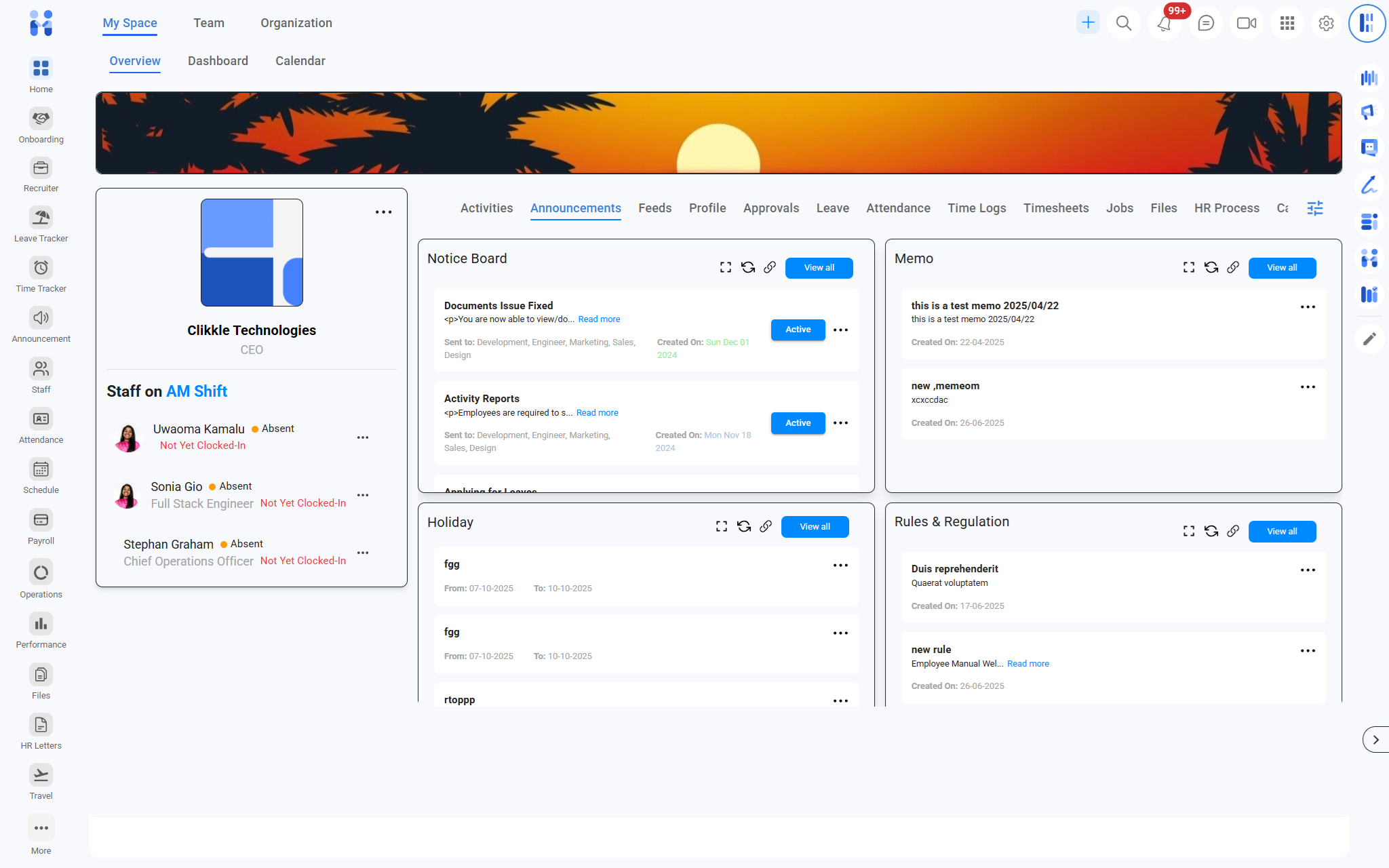
Task: Click Read more on Documents Issue Fixed
Action: click(x=598, y=319)
